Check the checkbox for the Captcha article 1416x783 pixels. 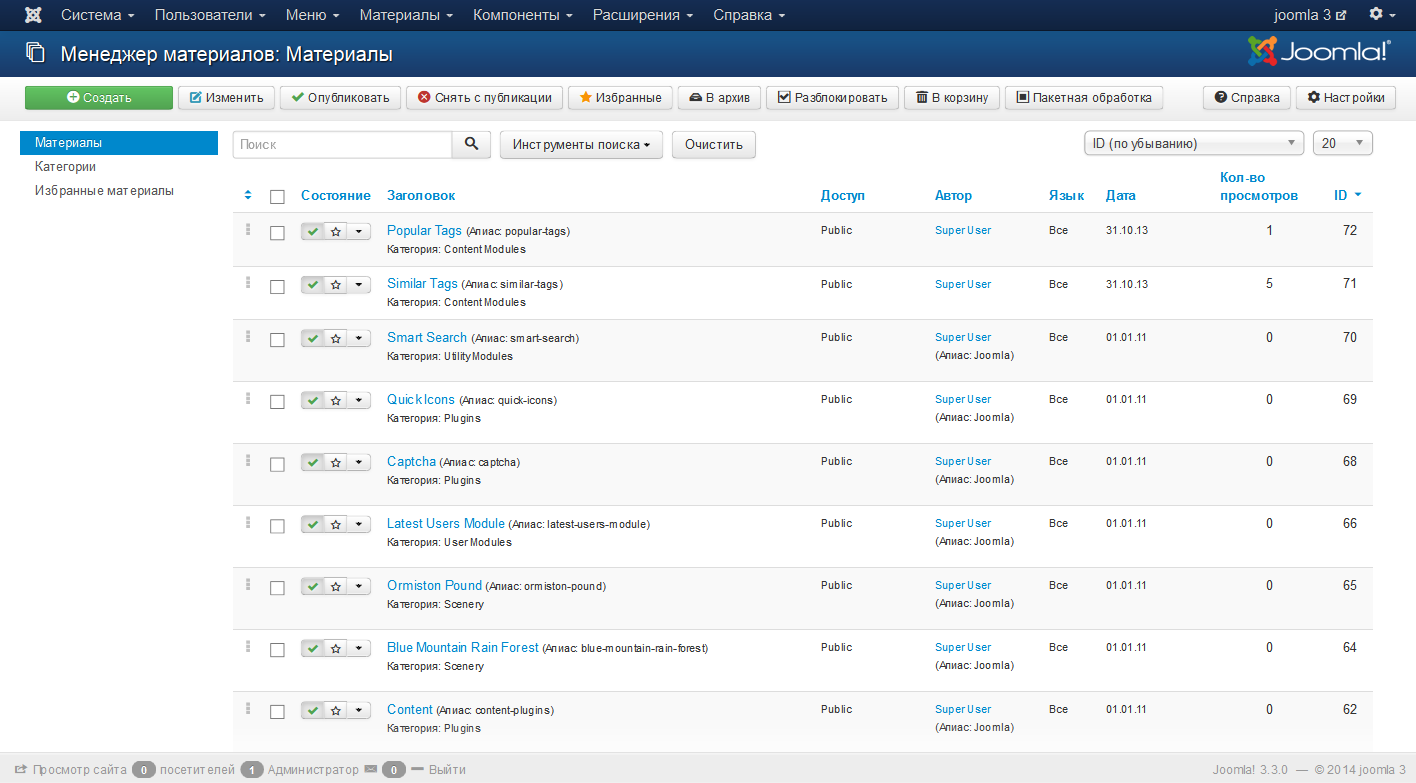pos(277,462)
